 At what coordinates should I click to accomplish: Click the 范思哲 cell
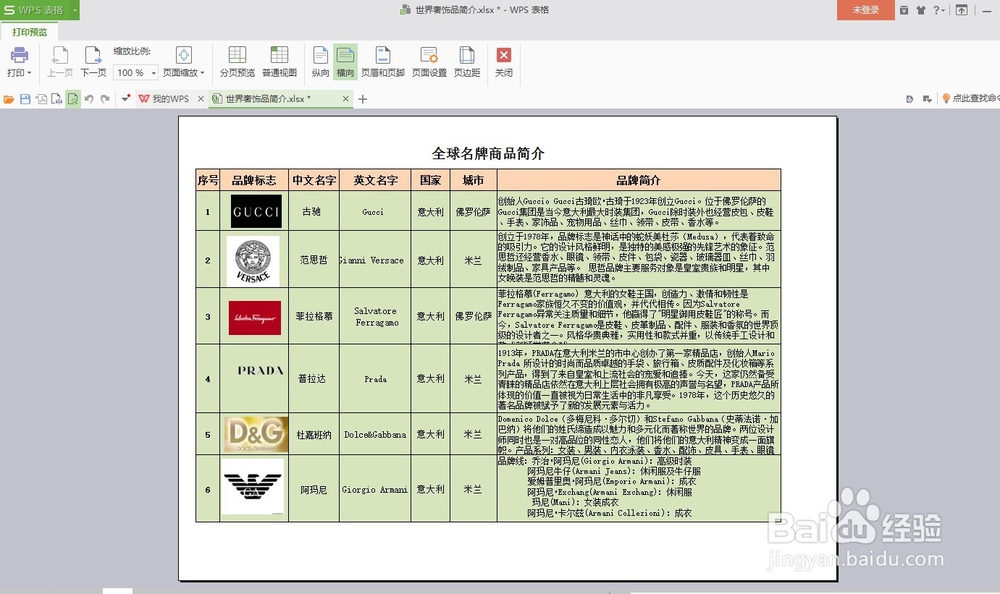click(314, 260)
